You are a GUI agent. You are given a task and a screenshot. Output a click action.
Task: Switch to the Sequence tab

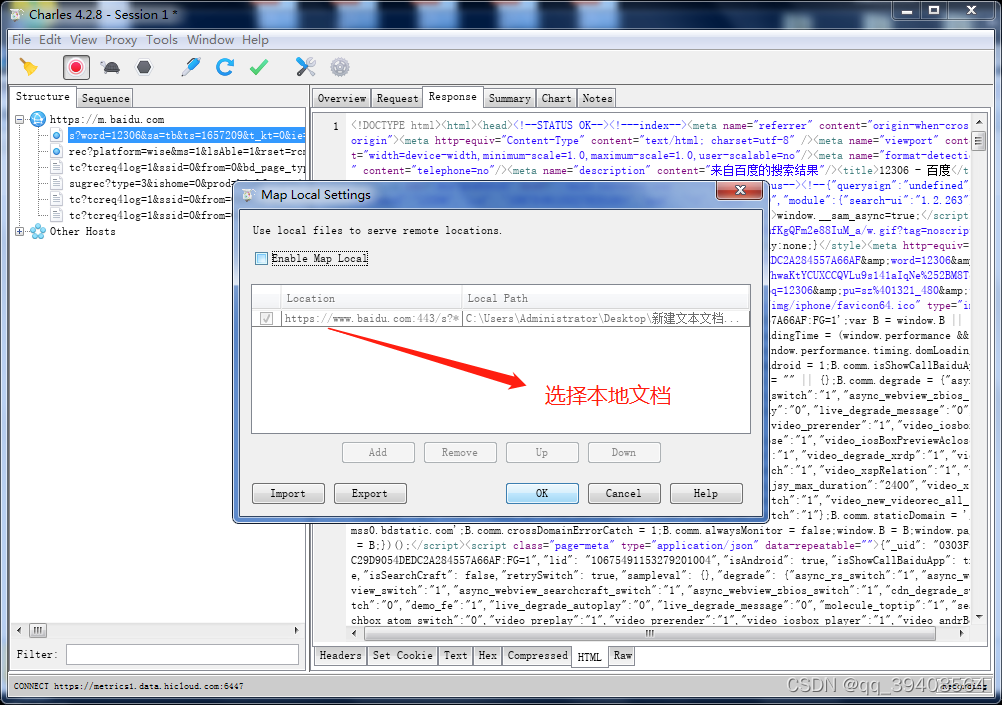[105, 98]
